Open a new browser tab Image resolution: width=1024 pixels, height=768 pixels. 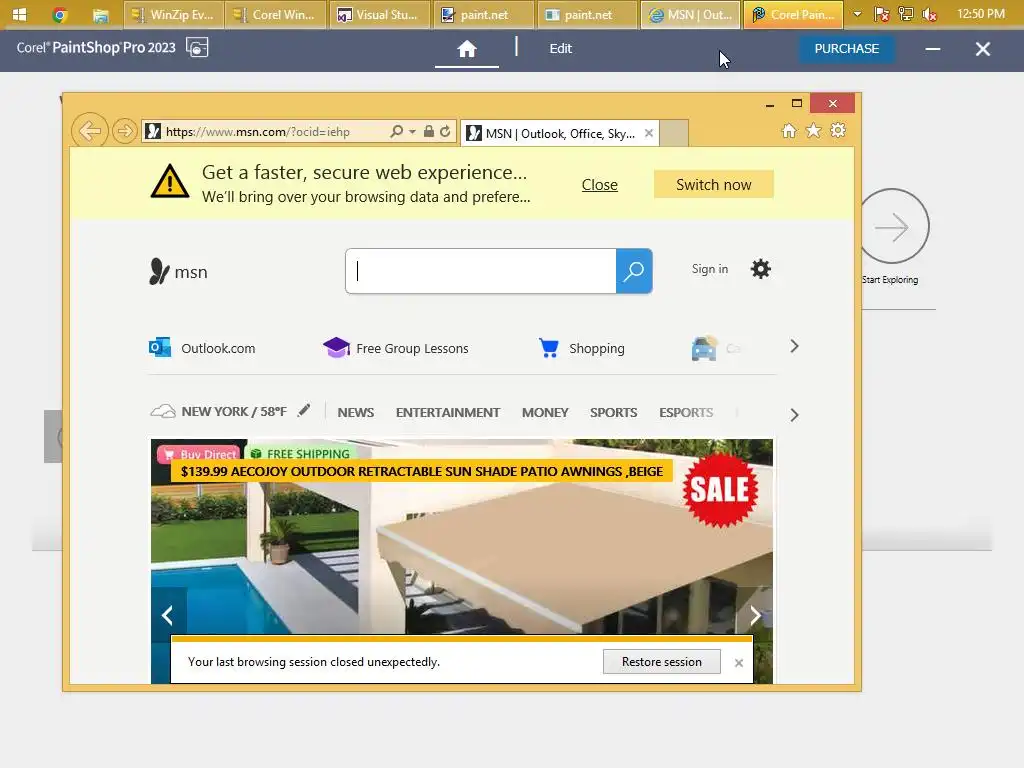click(x=674, y=134)
